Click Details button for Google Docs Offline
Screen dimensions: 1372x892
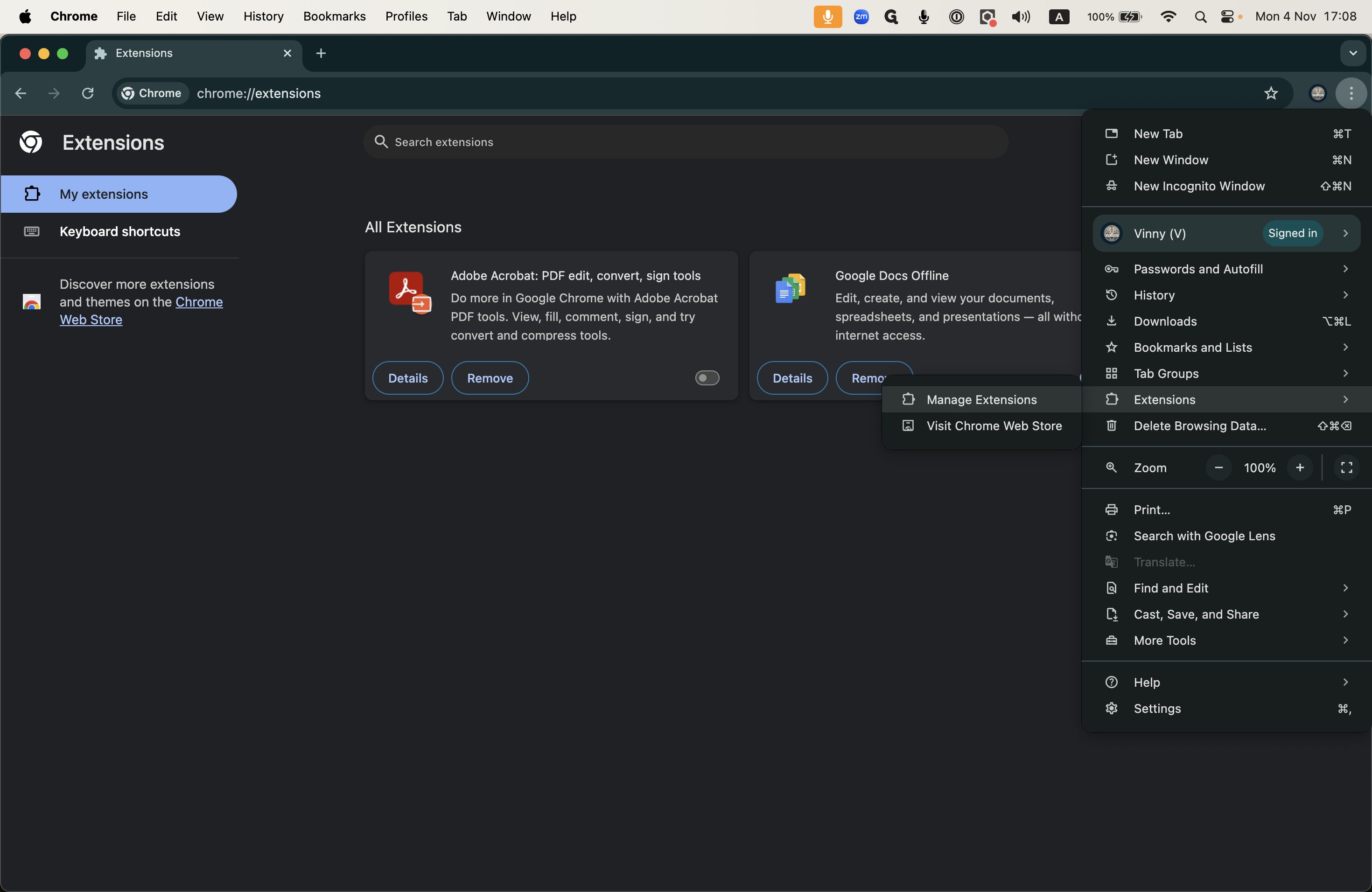coord(792,378)
